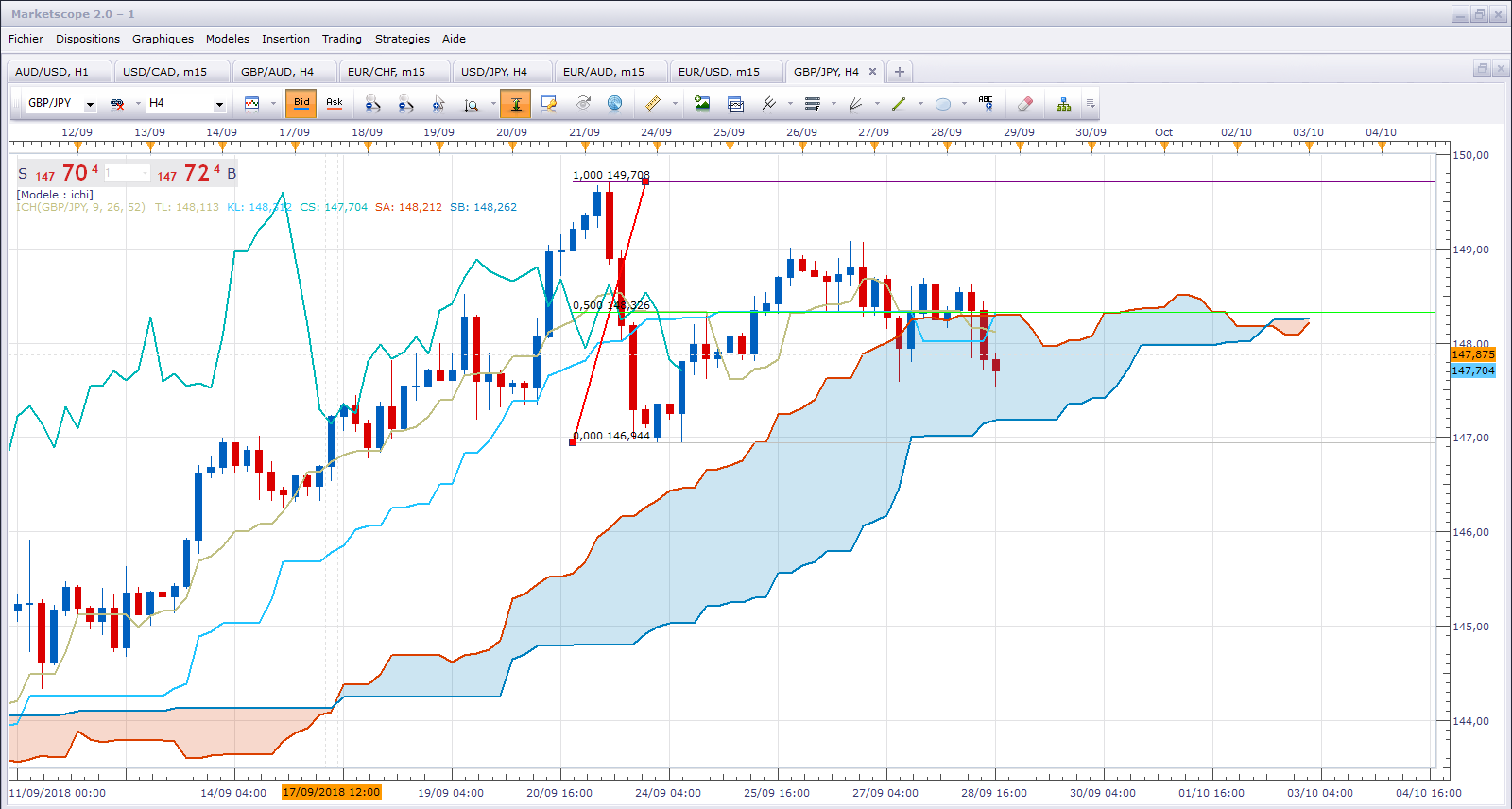This screenshot has width=1512, height=809.
Task: Close the GBP/JPY, H4 tab
Action: tap(872, 72)
